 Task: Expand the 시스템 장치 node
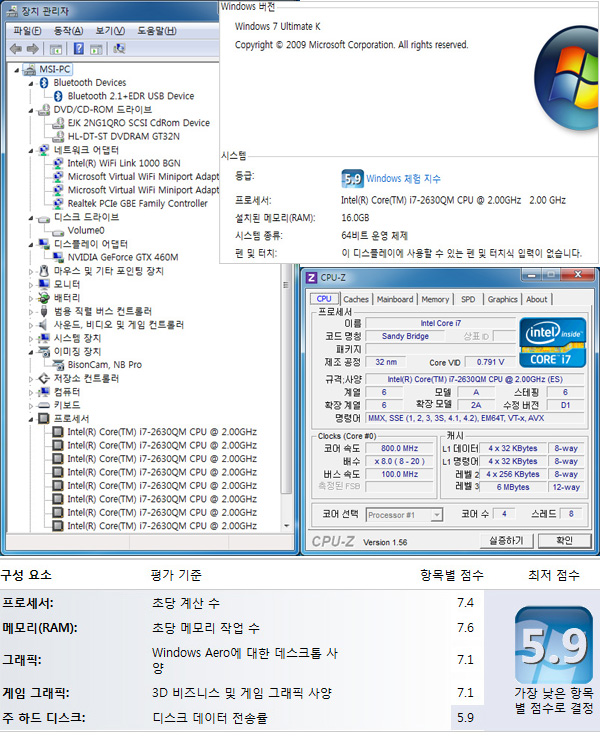[31, 338]
